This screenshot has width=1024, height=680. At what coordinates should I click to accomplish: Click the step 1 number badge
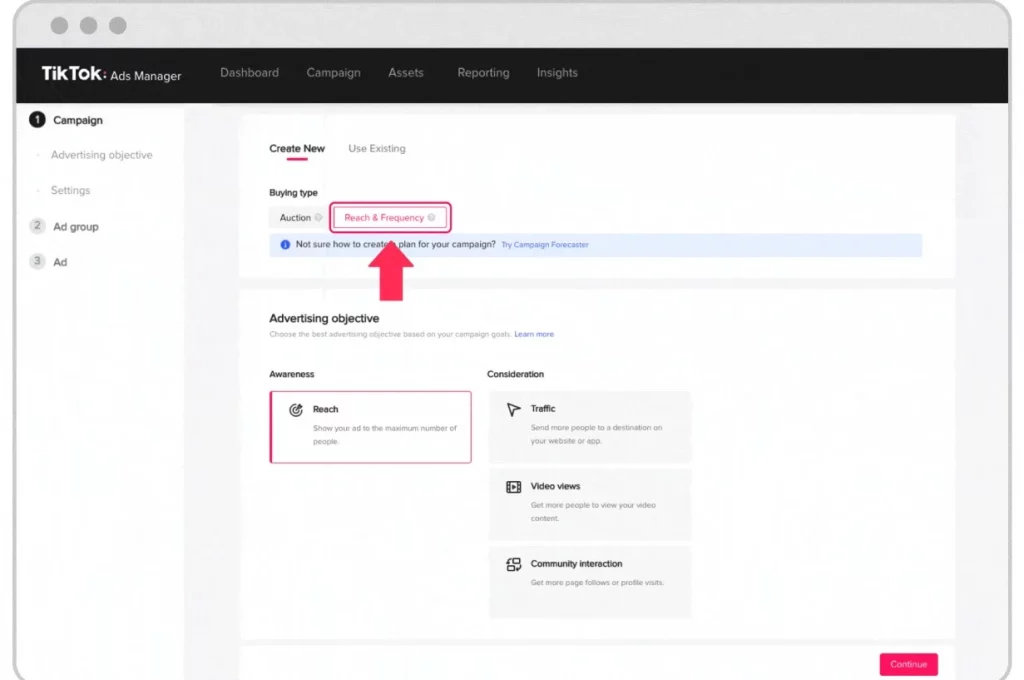point(37,120)
